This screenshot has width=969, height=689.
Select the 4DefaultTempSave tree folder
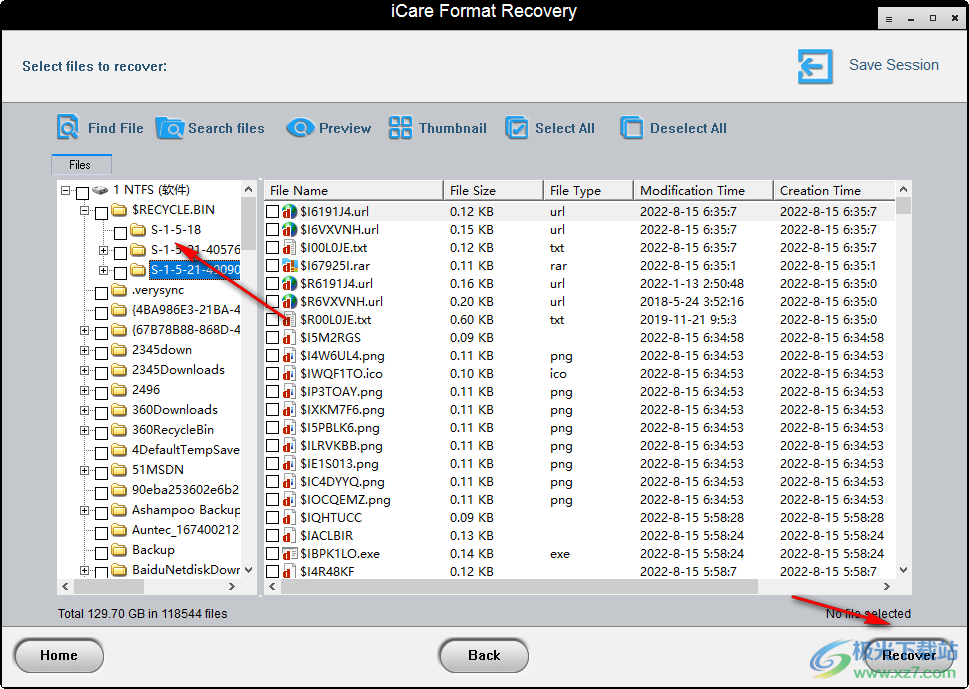tap(185, 450)
